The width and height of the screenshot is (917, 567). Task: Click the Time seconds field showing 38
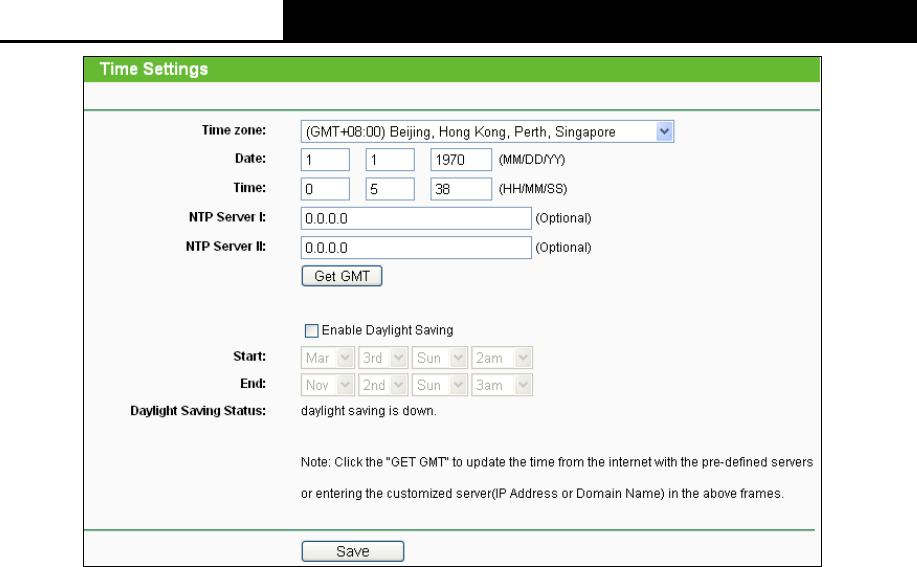coord(461,189)
